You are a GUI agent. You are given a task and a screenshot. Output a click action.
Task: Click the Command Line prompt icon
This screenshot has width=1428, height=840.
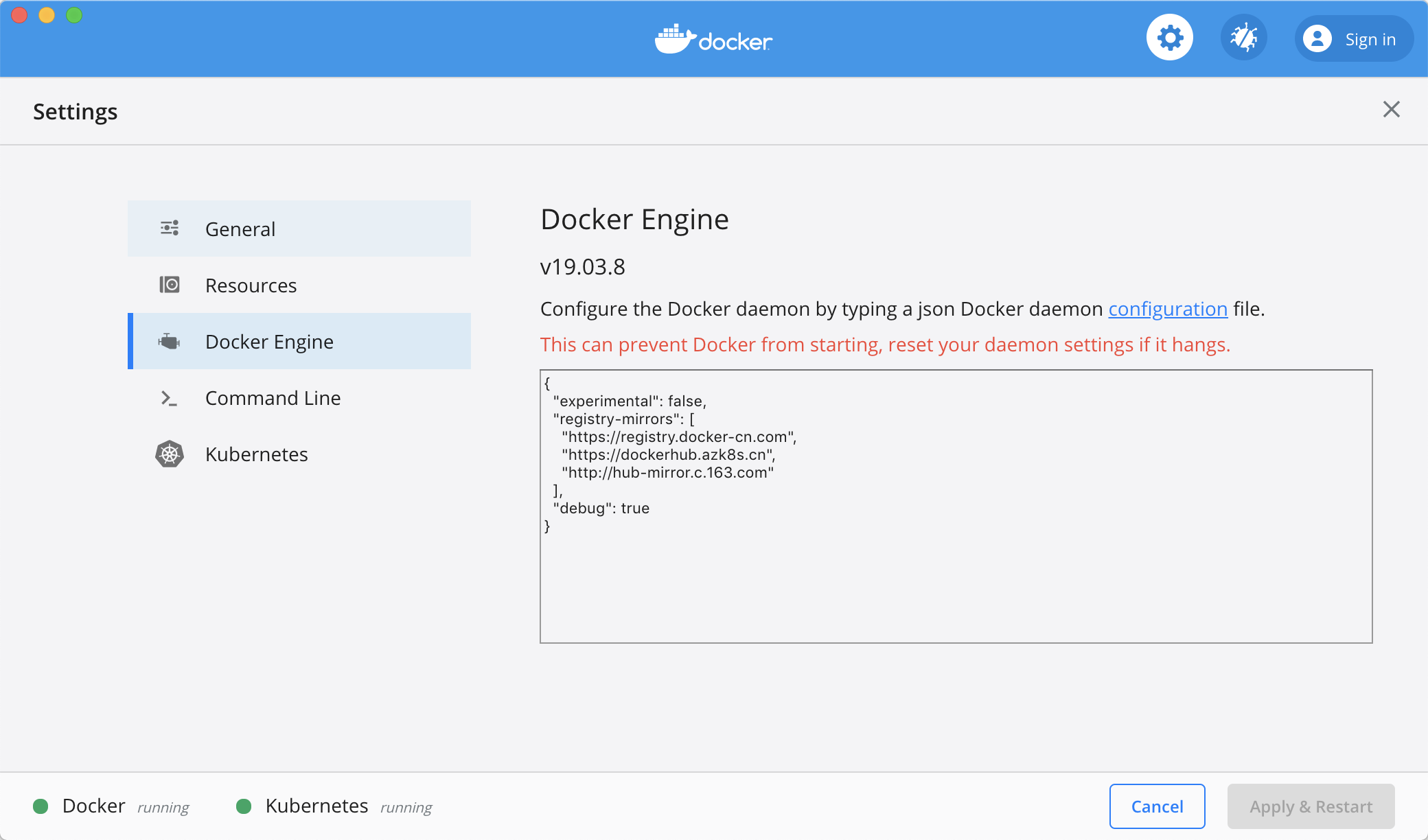pos(169,398)
